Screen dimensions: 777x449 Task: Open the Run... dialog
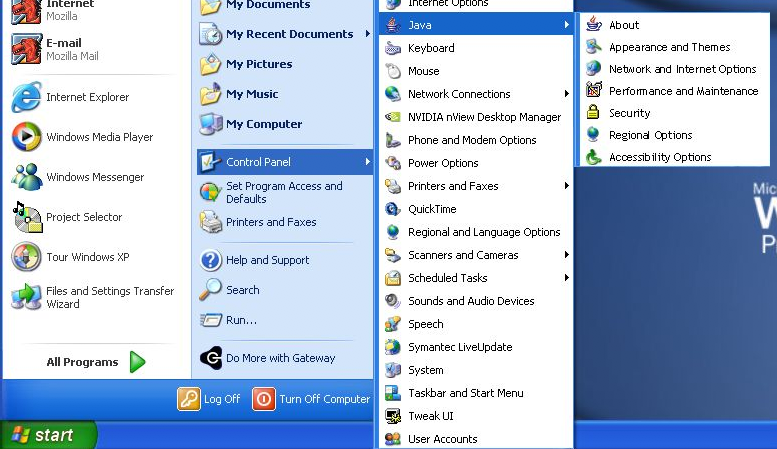pyautogui.click(x=284, y=320)
